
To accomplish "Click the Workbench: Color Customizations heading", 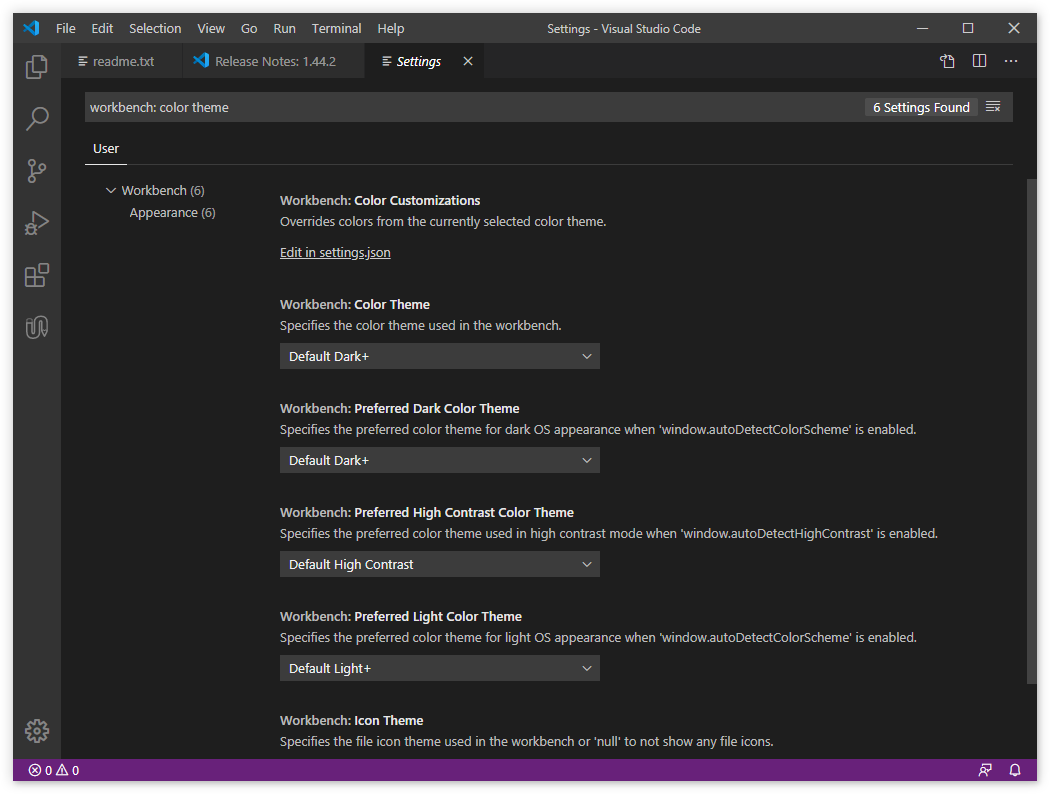I will (x=380, y=200).
